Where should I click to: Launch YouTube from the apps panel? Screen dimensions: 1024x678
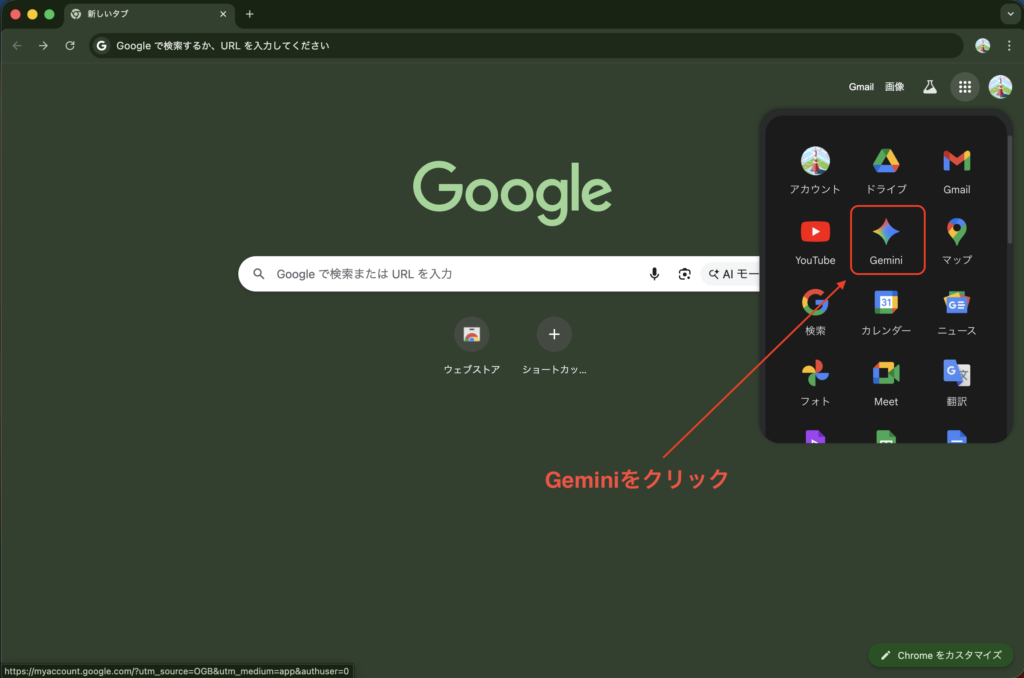point(815,239)
